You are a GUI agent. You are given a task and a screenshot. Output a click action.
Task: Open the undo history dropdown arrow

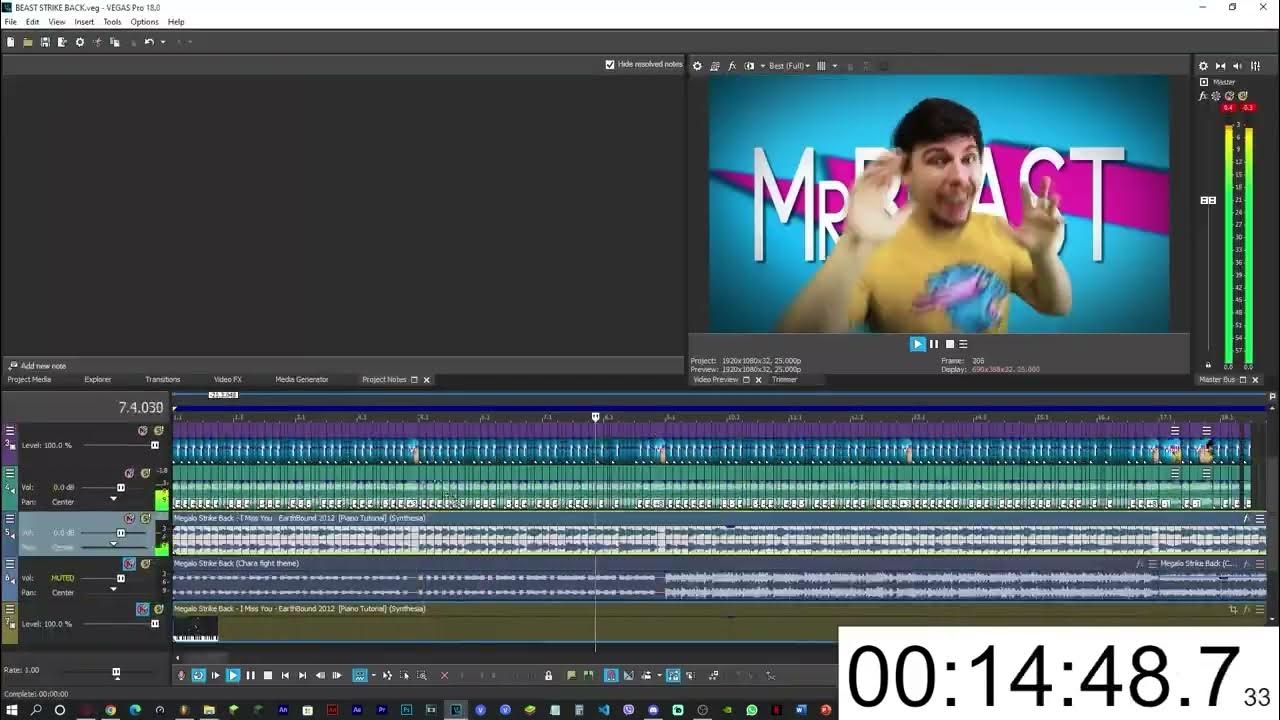163,42
